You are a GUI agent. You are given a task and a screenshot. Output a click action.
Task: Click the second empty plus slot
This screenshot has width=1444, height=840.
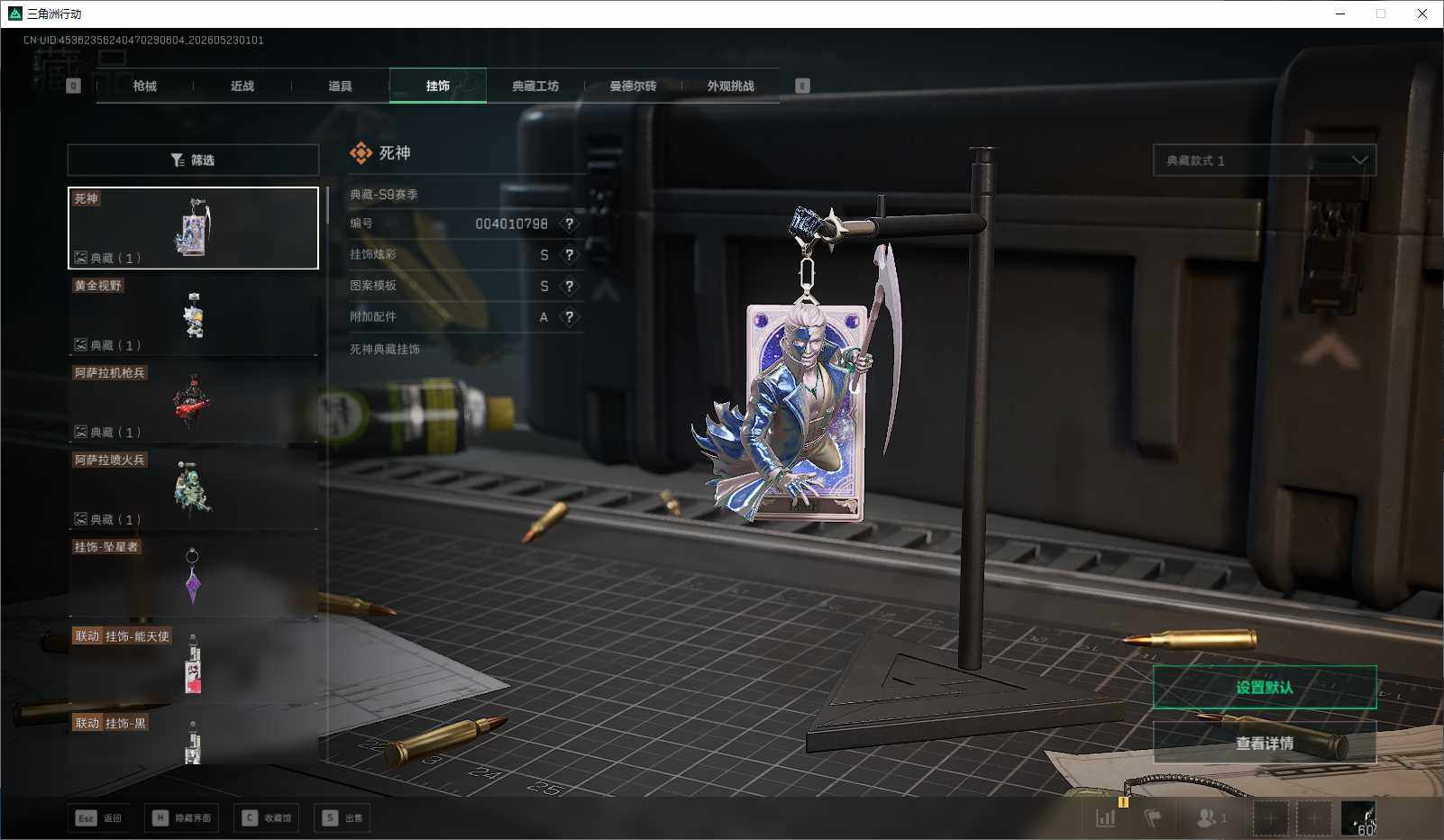tap(1313, 818)
